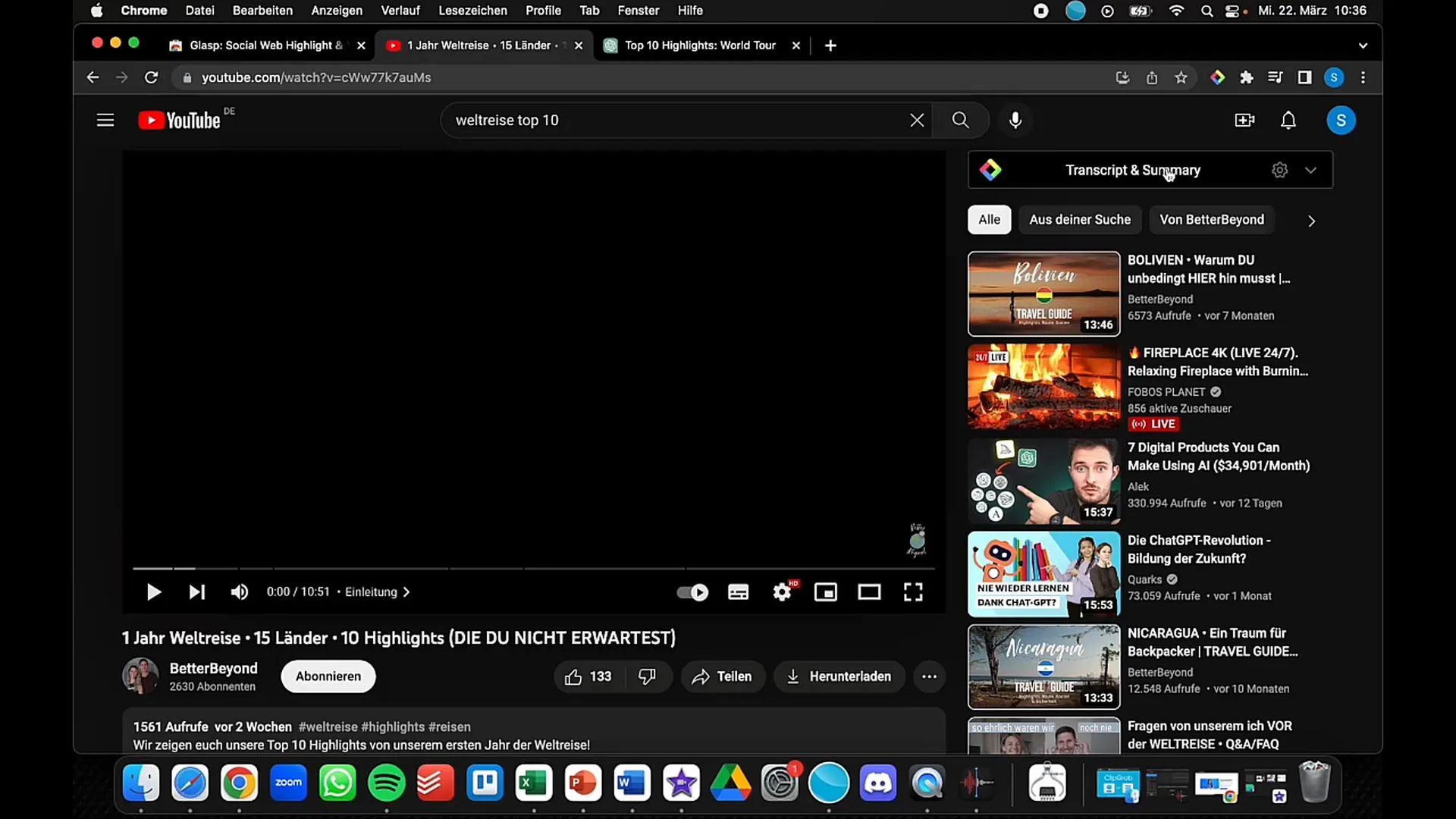Open Spotify from the dock

pos(387,783)
